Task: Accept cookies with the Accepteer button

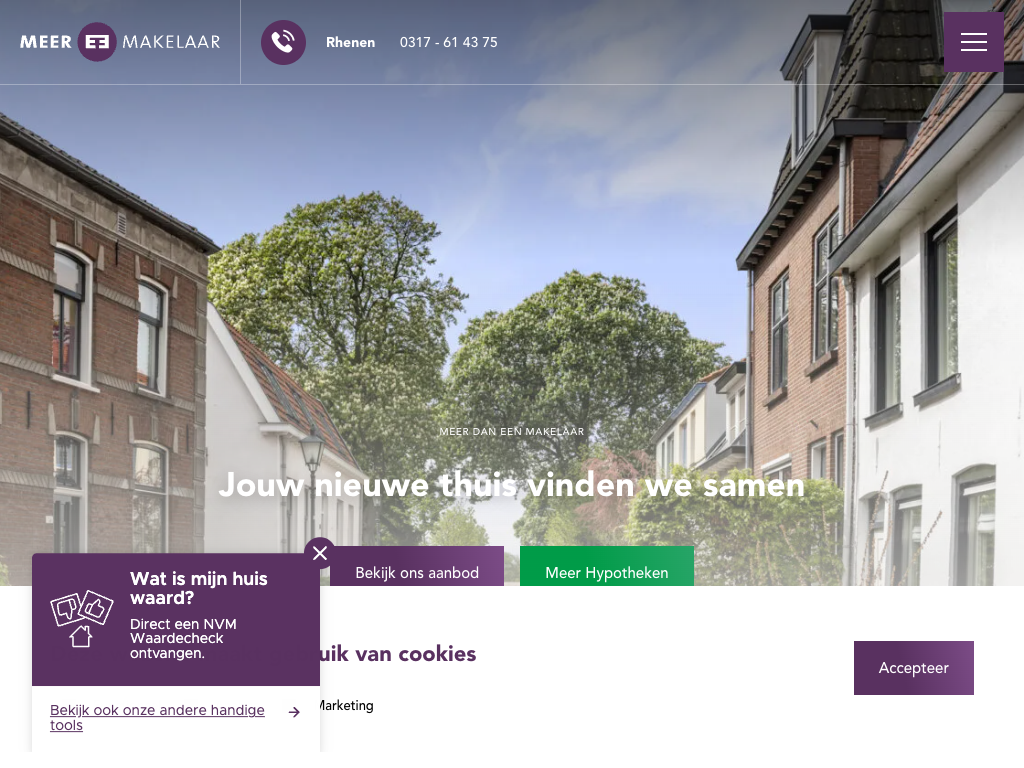Action: pyautogui.click(x=914, y=667)
